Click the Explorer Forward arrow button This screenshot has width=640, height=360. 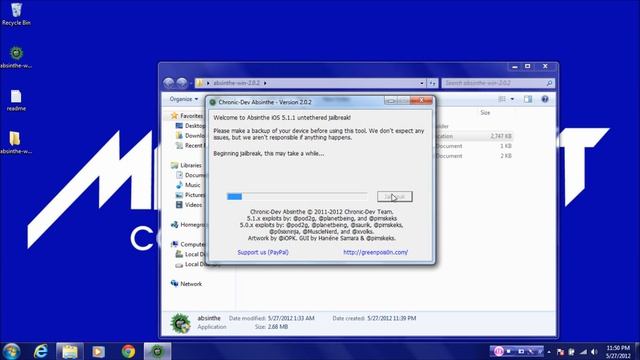[182, 83]
